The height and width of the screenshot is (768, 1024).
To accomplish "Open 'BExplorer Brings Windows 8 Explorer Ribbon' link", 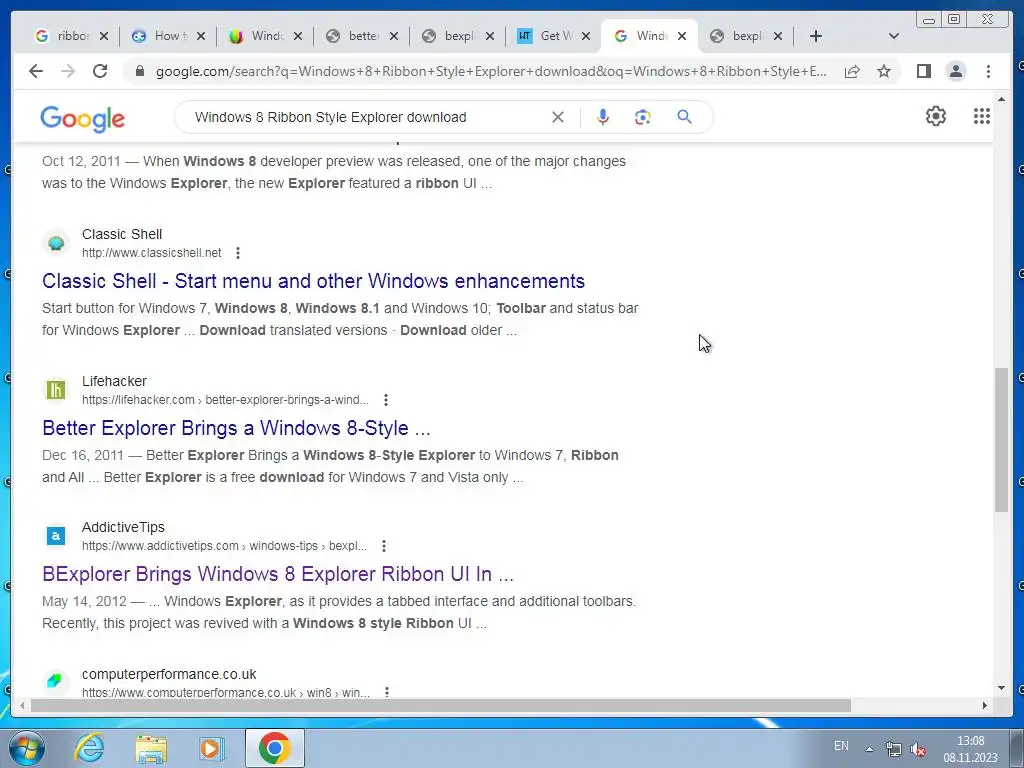I will click(x=278, y=574).
